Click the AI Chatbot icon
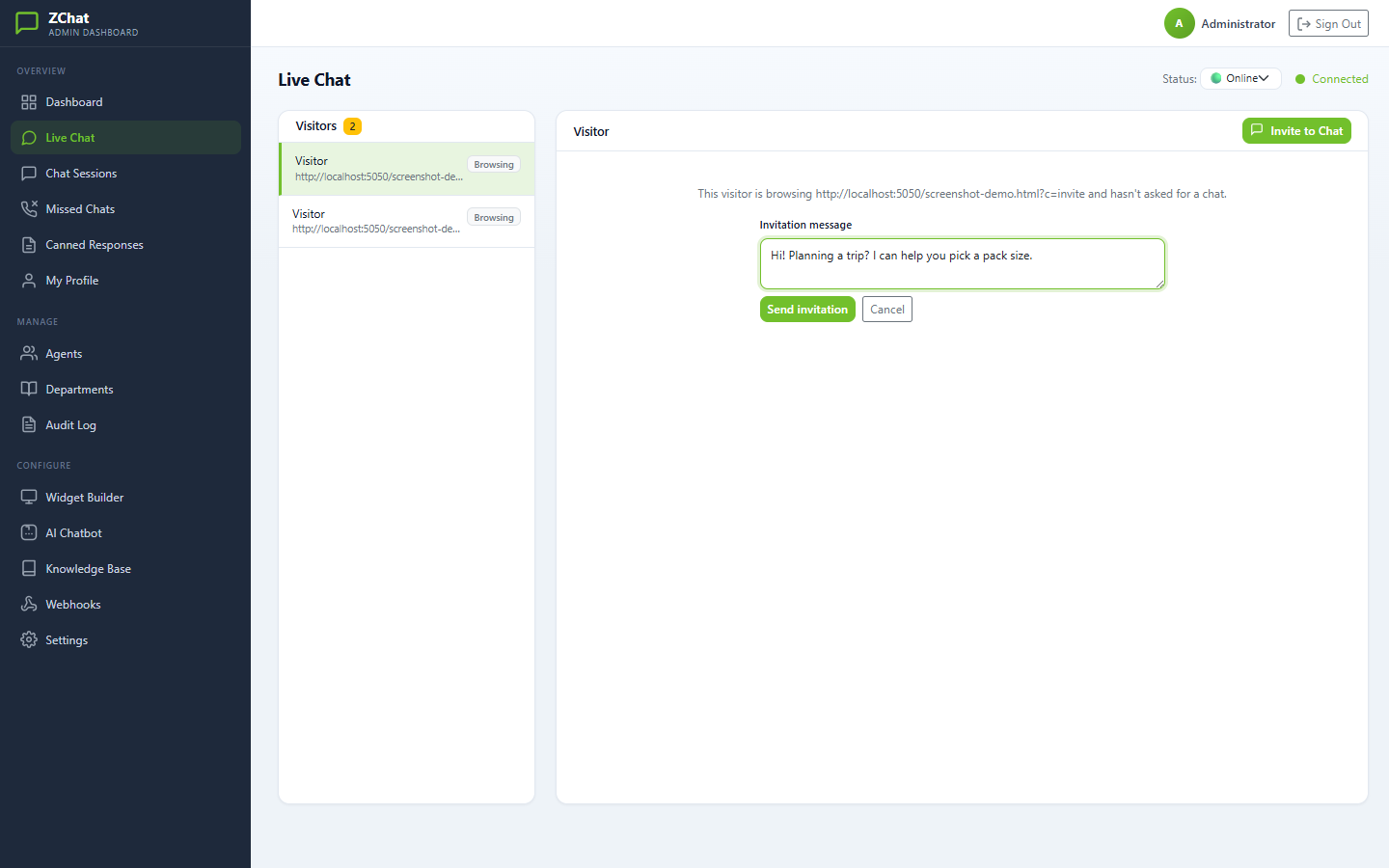The width and height of the screenshot is (1389, 868). (x=29, y=533)
